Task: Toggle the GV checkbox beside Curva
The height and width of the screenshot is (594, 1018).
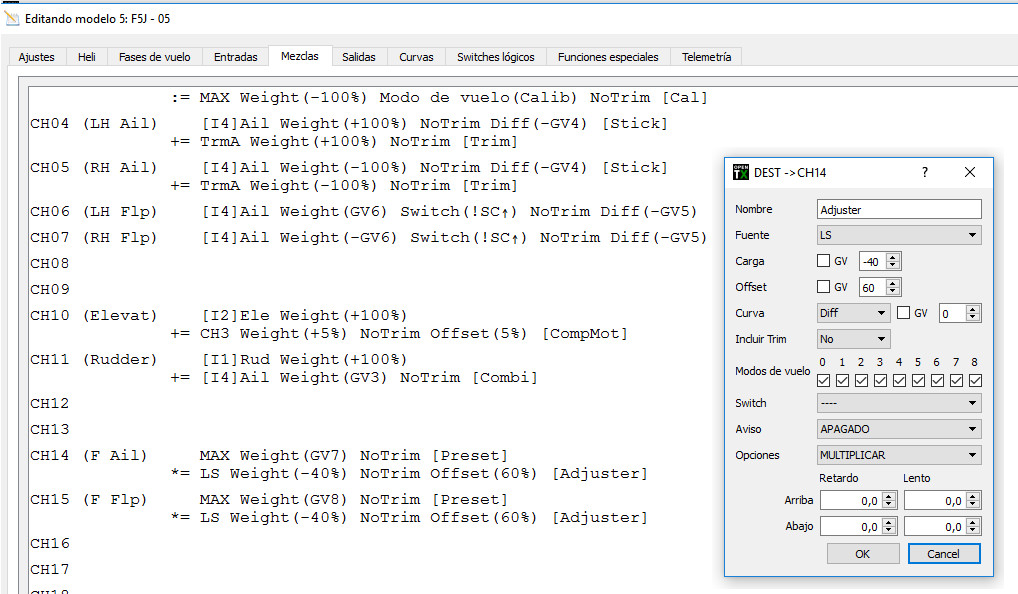Action: [x=904, y=313]
